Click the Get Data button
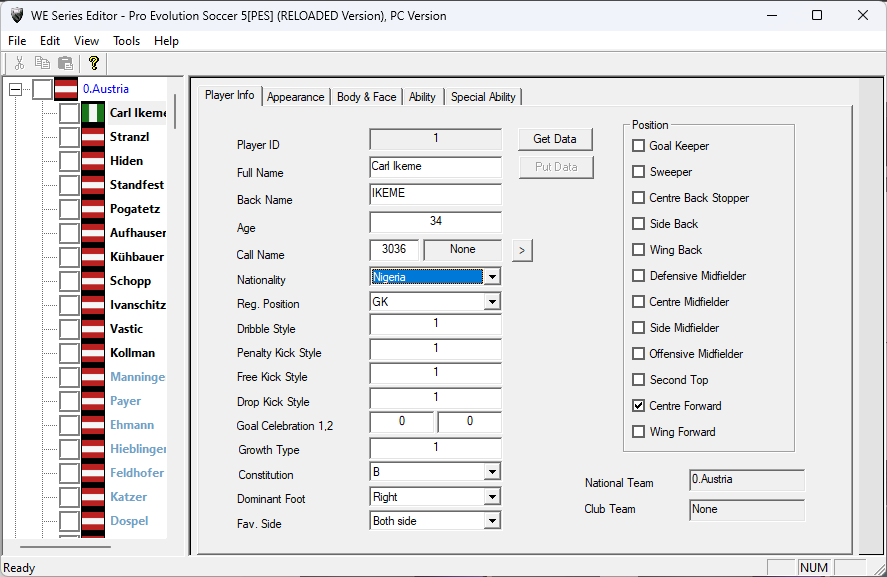 click(555, 139)
